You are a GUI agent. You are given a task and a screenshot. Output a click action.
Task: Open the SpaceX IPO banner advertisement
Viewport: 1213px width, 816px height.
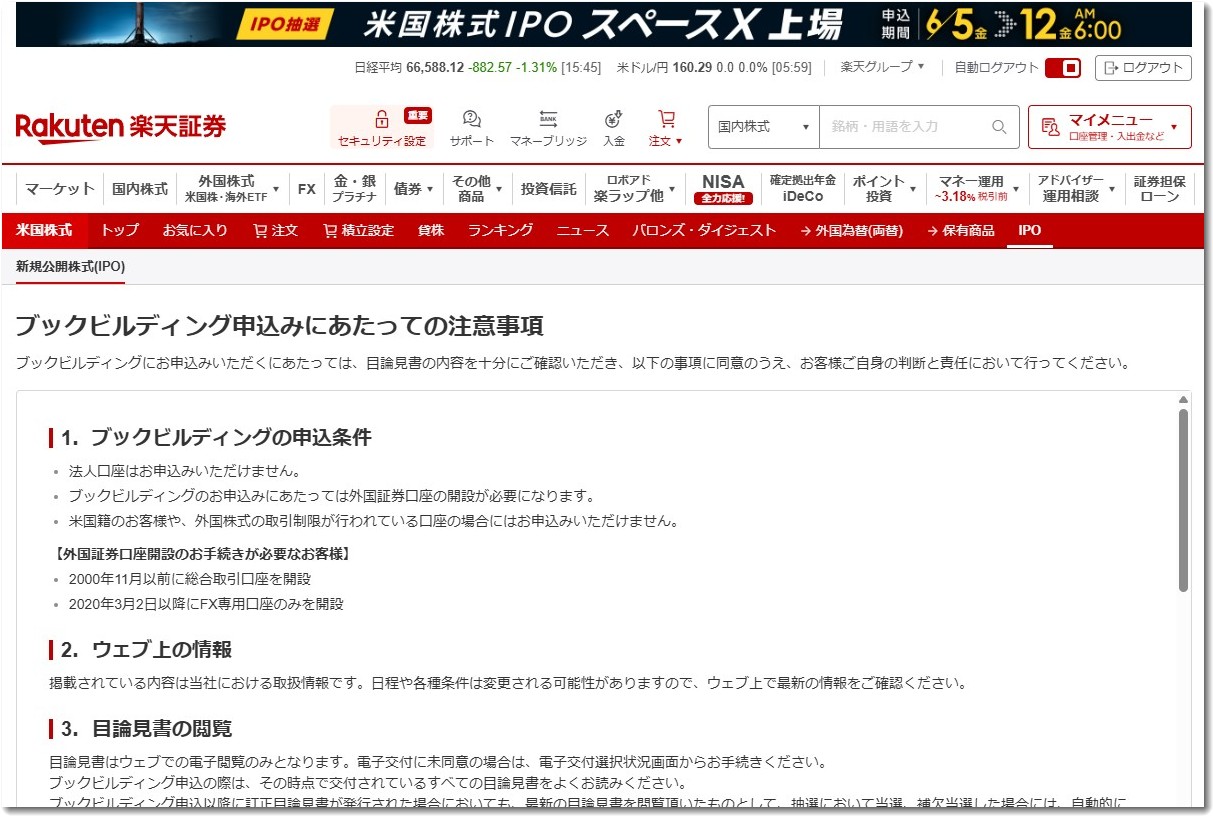(x=603, y=25)
